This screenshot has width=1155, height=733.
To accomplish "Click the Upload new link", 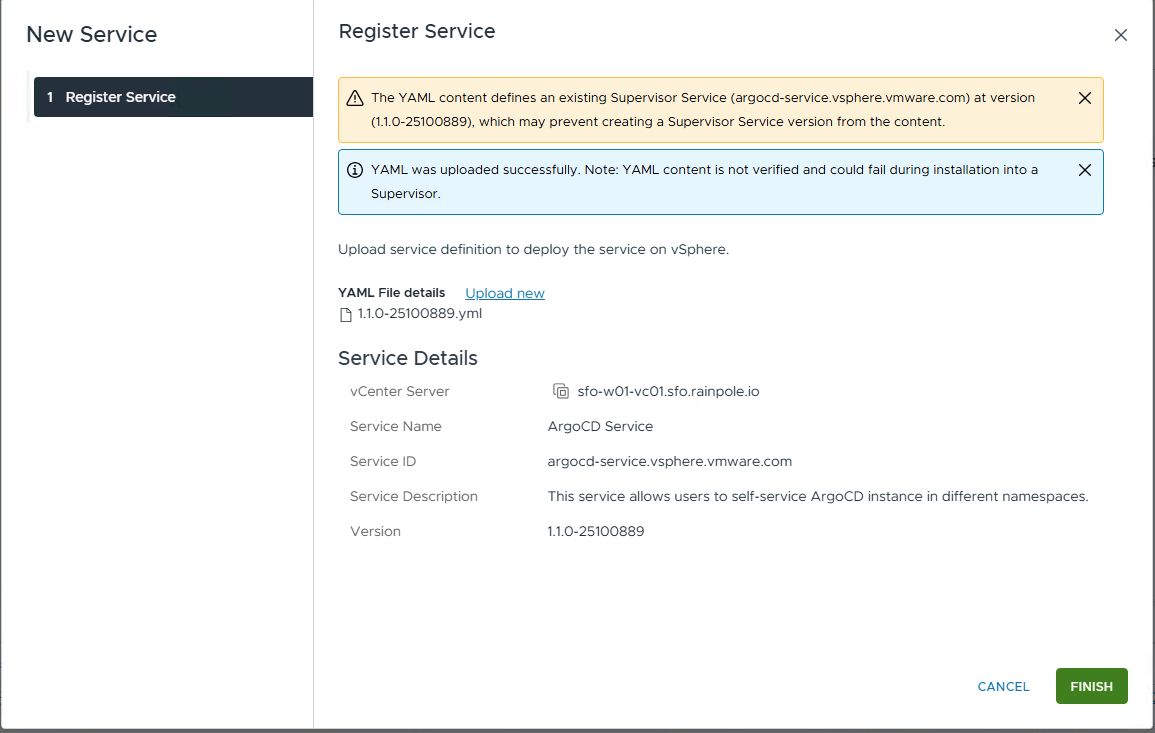I will pos(505,293).
